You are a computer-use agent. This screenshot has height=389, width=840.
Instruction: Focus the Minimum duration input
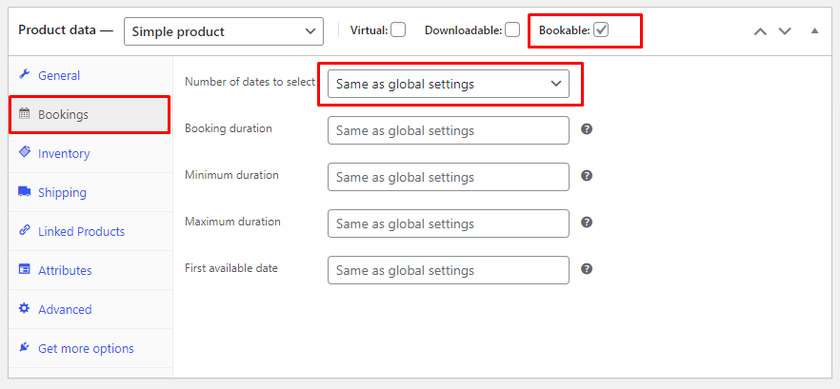coord(448,177)
